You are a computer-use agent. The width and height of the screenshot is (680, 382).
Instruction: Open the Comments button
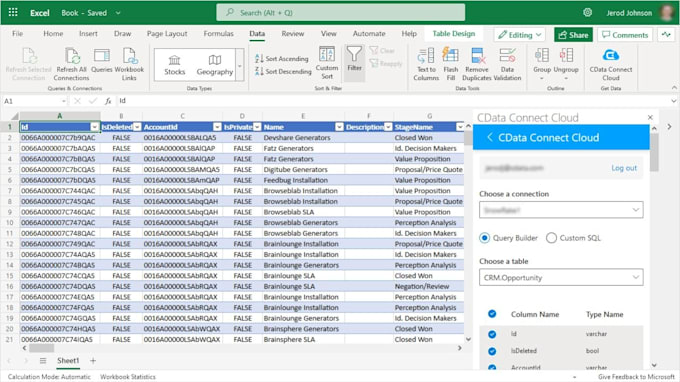pyautogui.click(x=625, y=35)
